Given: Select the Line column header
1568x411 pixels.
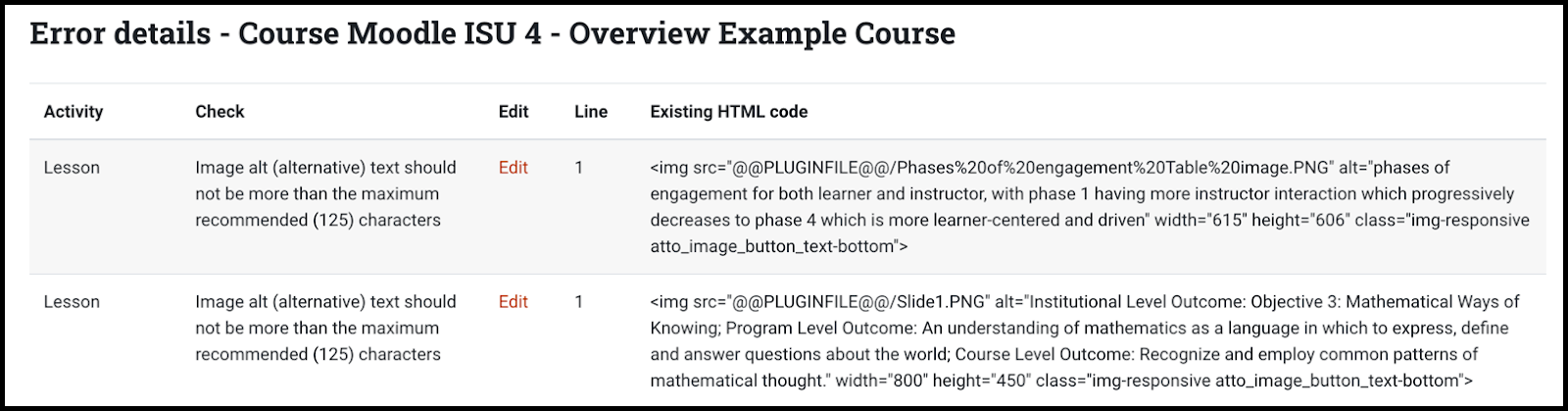Looking at the screenshot, I should (591, 112).
